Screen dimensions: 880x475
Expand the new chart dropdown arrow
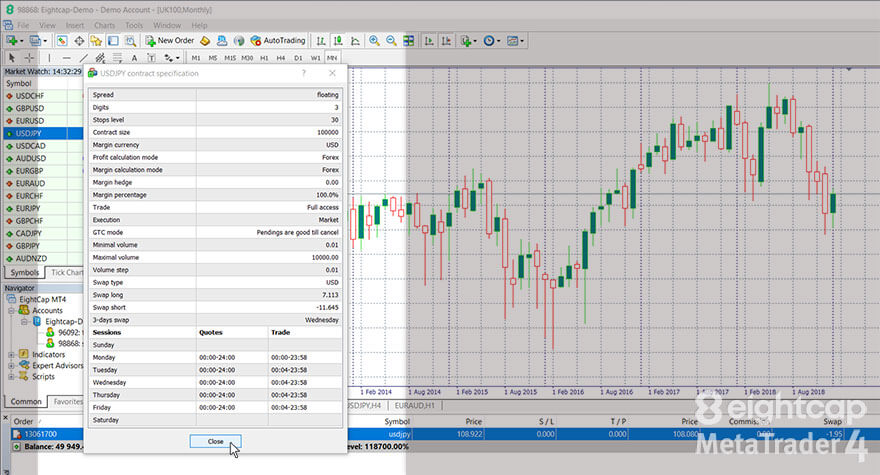point(21,41)
